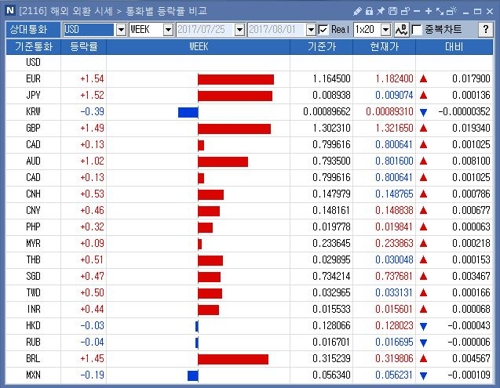This screenshot has width=500, height=388.
Task: Select the KRW currency row
Action: point(249,112)
